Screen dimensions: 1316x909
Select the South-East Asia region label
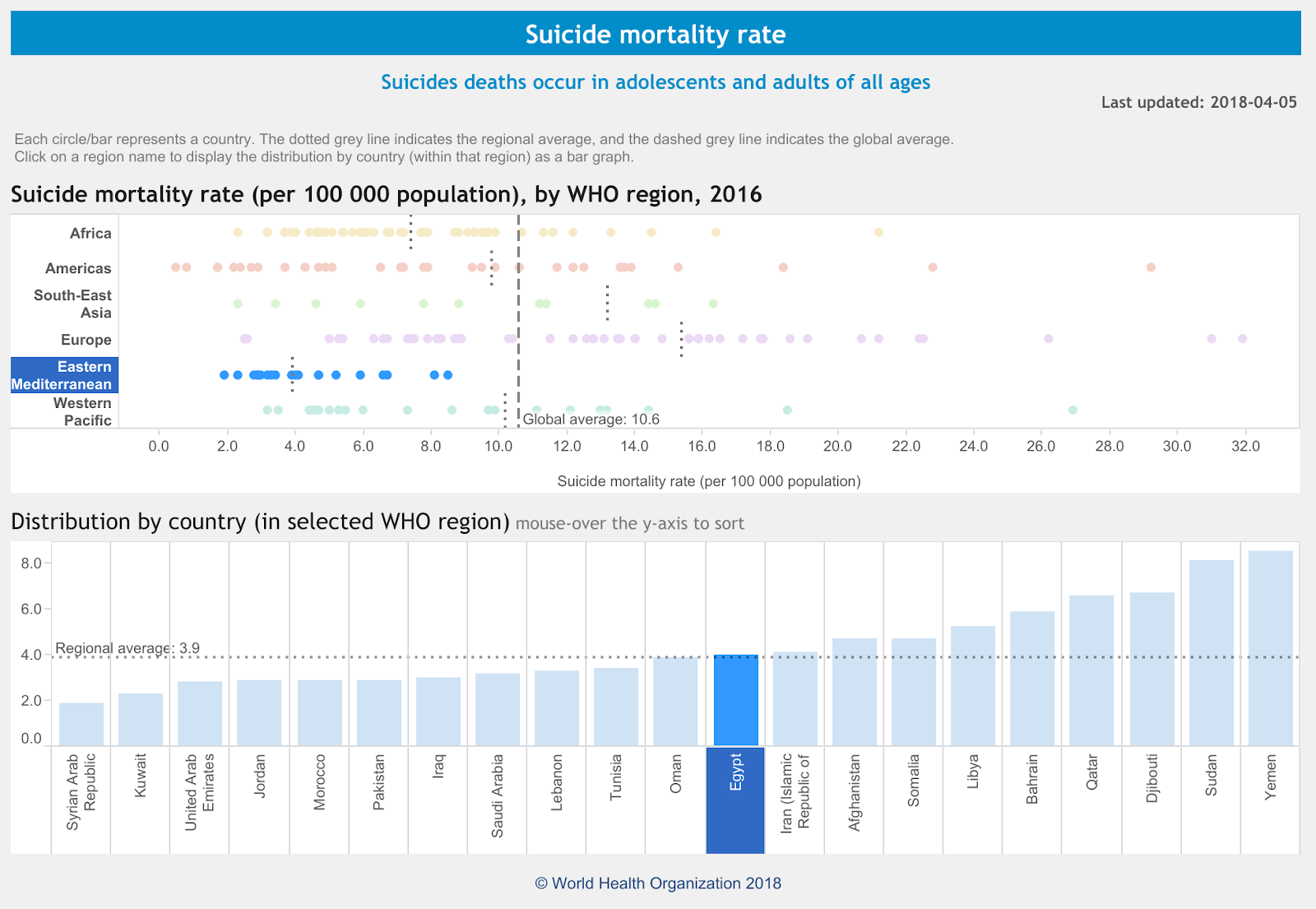(x=74, y=304)
